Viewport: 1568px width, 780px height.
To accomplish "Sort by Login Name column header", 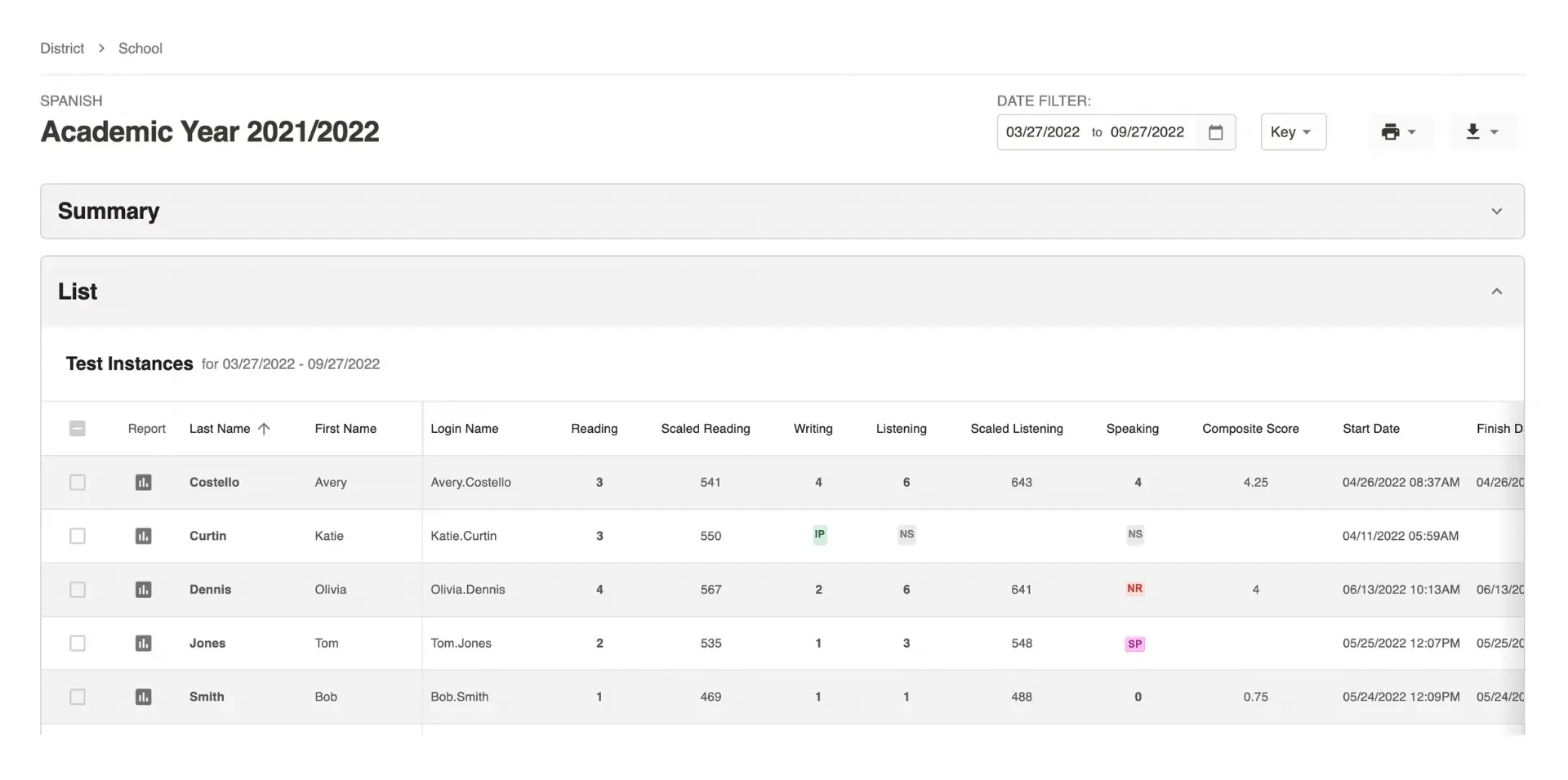I will point(465,429).
